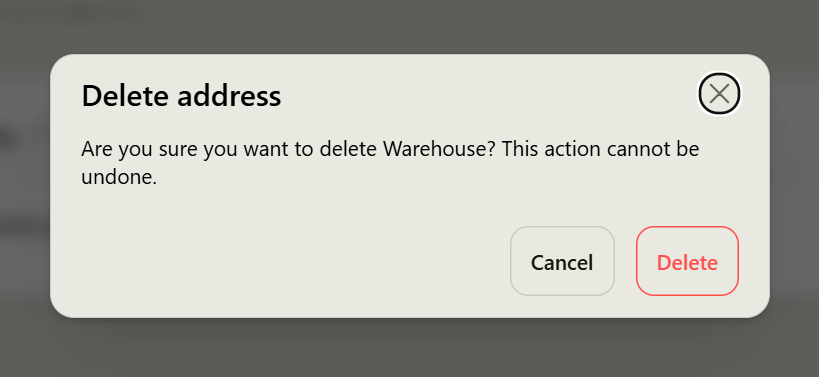Select the "Delete address" dialog heading
The width and height of the screenshot is (819, 377).
coord(181,96)
